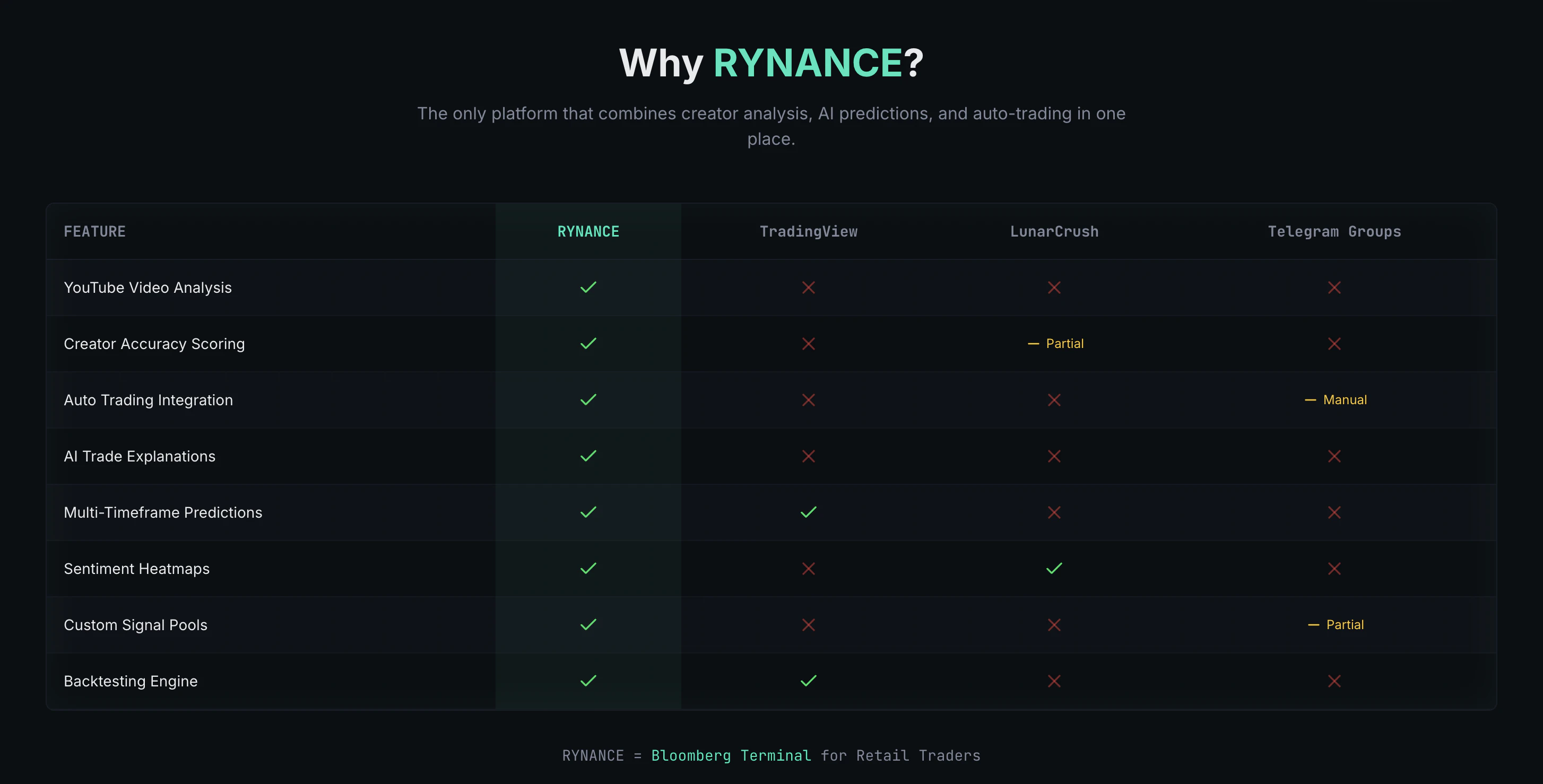Click LunarCrush checkmark for Sentiment Heatmaps

[x=1054, y=569]
